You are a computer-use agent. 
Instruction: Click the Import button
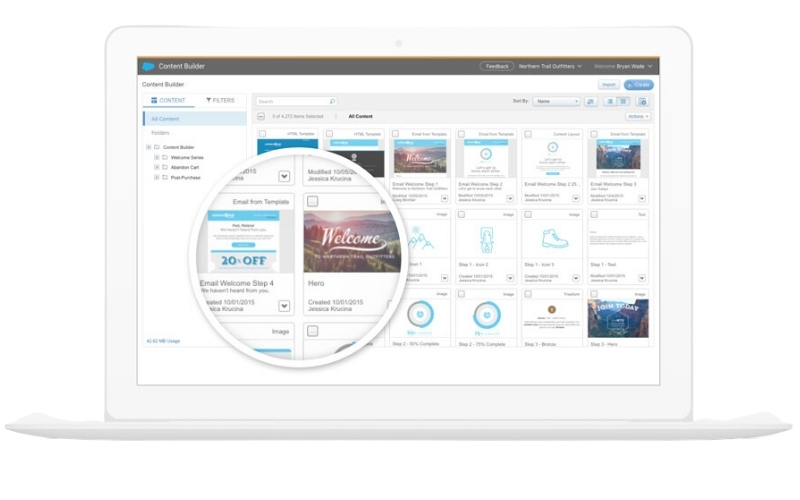[x=608, y=85]
